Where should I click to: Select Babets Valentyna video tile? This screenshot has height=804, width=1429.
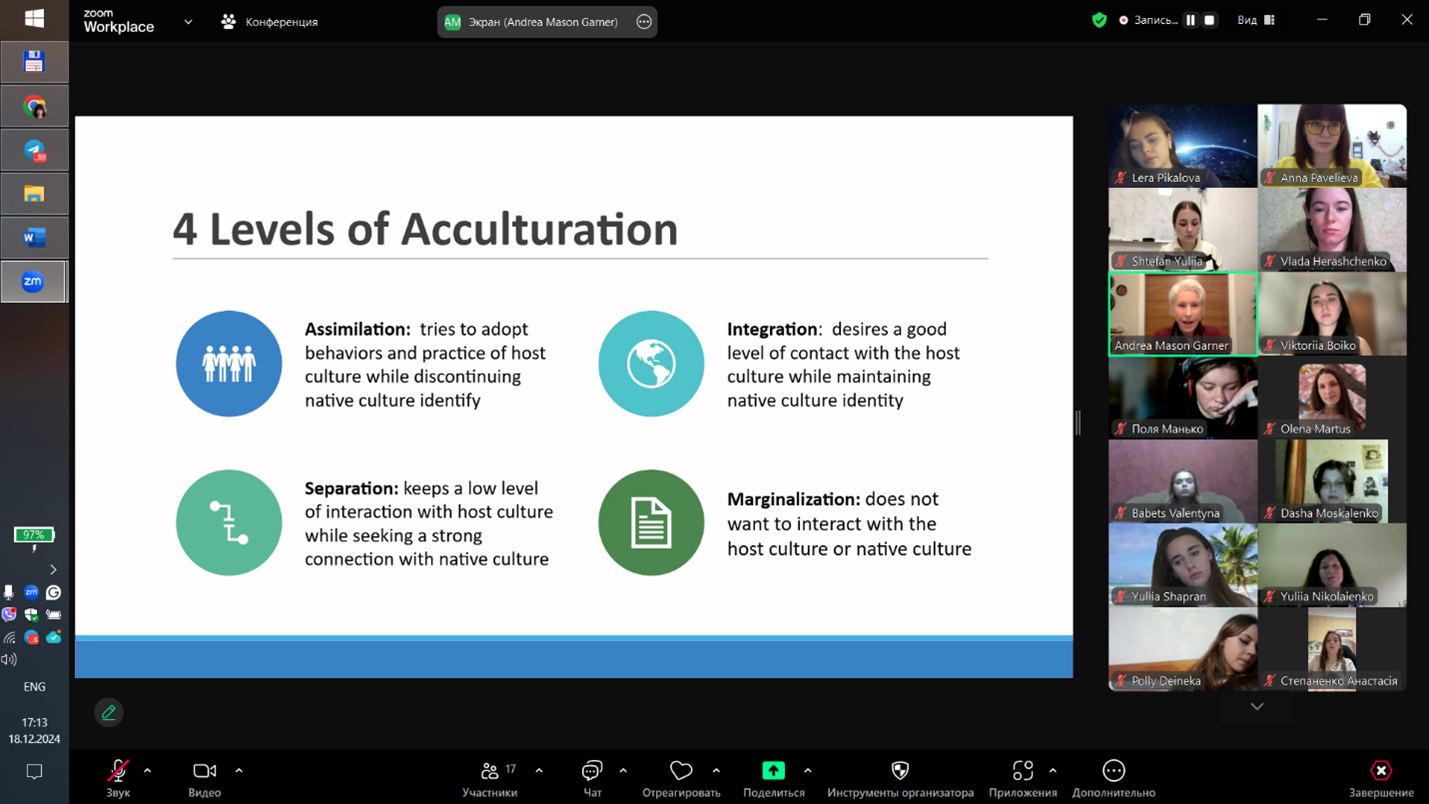coord(1182,481)
